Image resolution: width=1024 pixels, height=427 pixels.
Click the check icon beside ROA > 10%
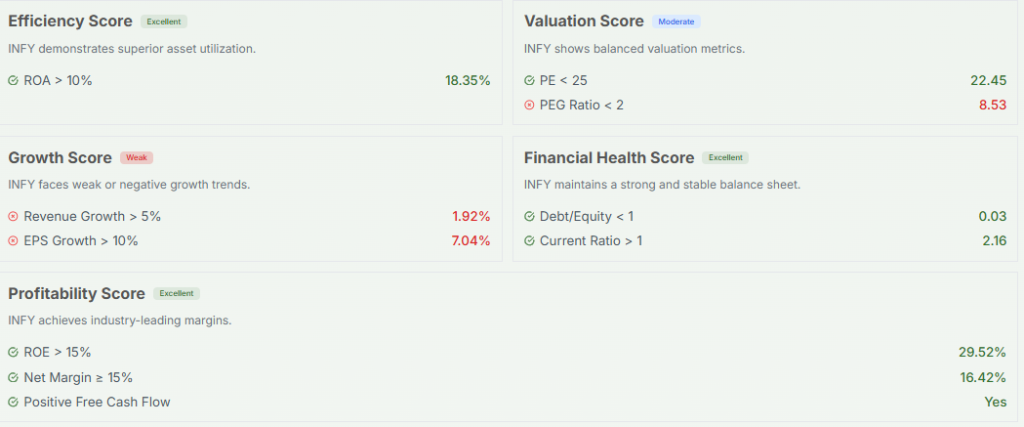(13, 81)
